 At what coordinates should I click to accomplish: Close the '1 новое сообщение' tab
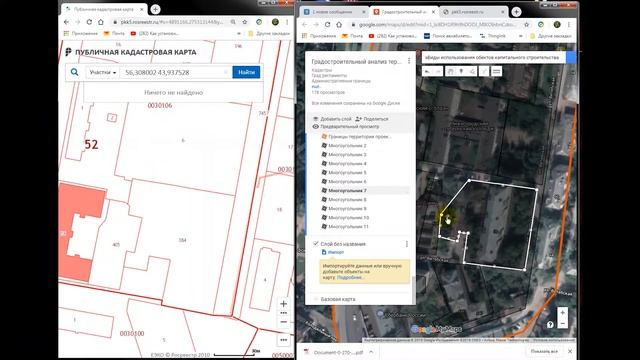pos(364,12)
